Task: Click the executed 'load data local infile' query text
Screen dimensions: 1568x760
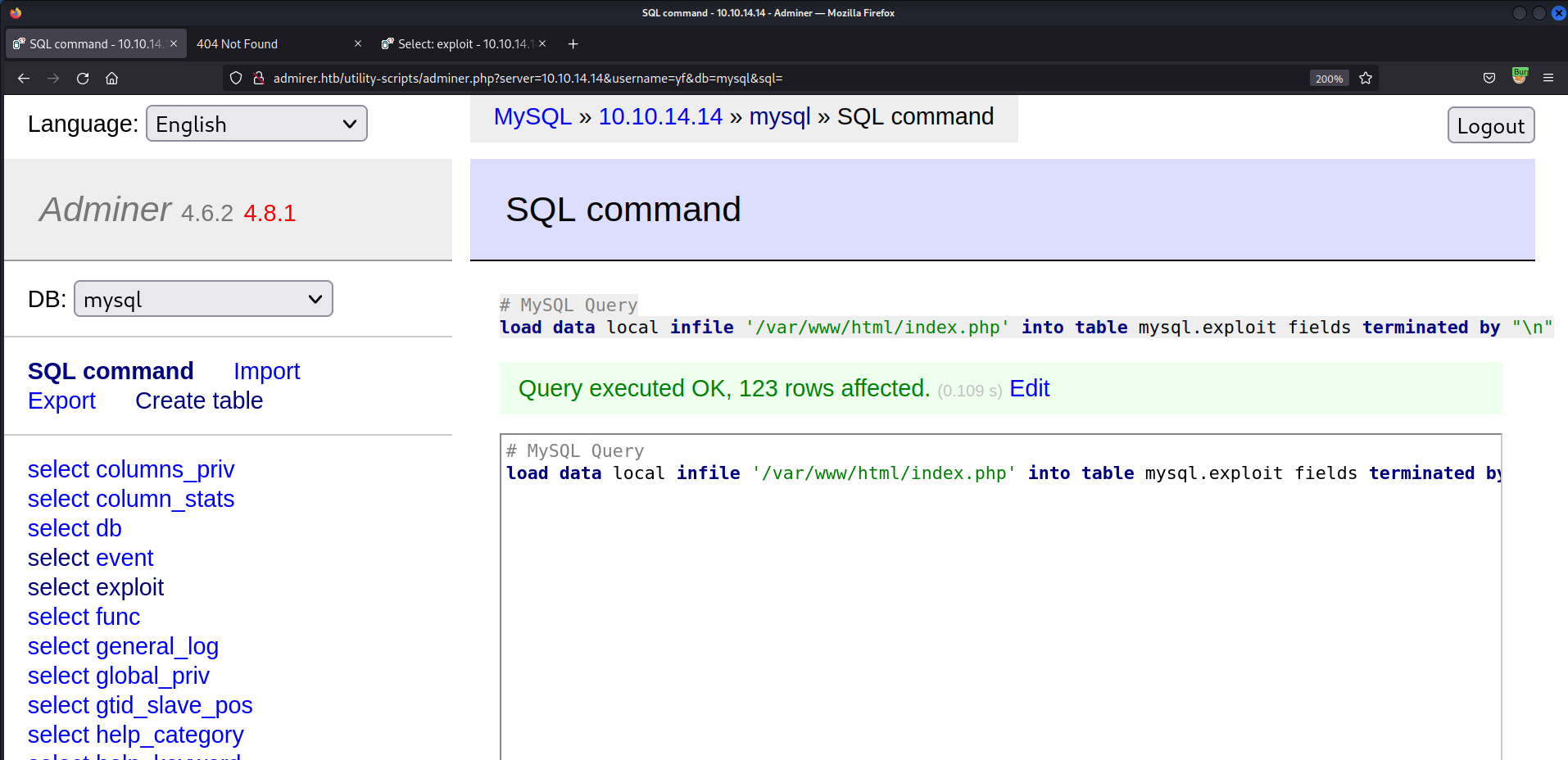Action: click(x=1026, y=328)
